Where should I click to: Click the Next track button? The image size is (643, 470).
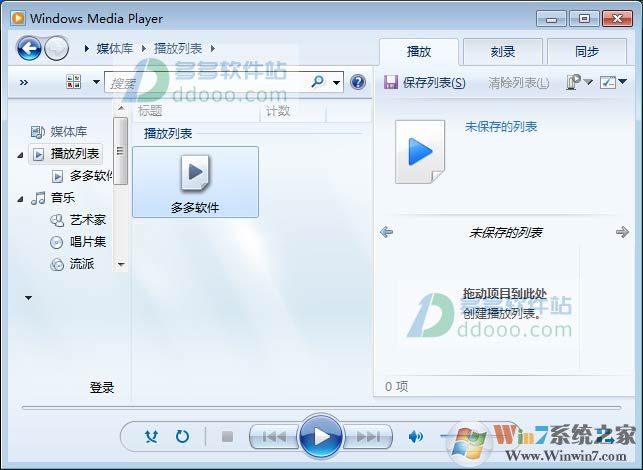[x=368, y=437]
